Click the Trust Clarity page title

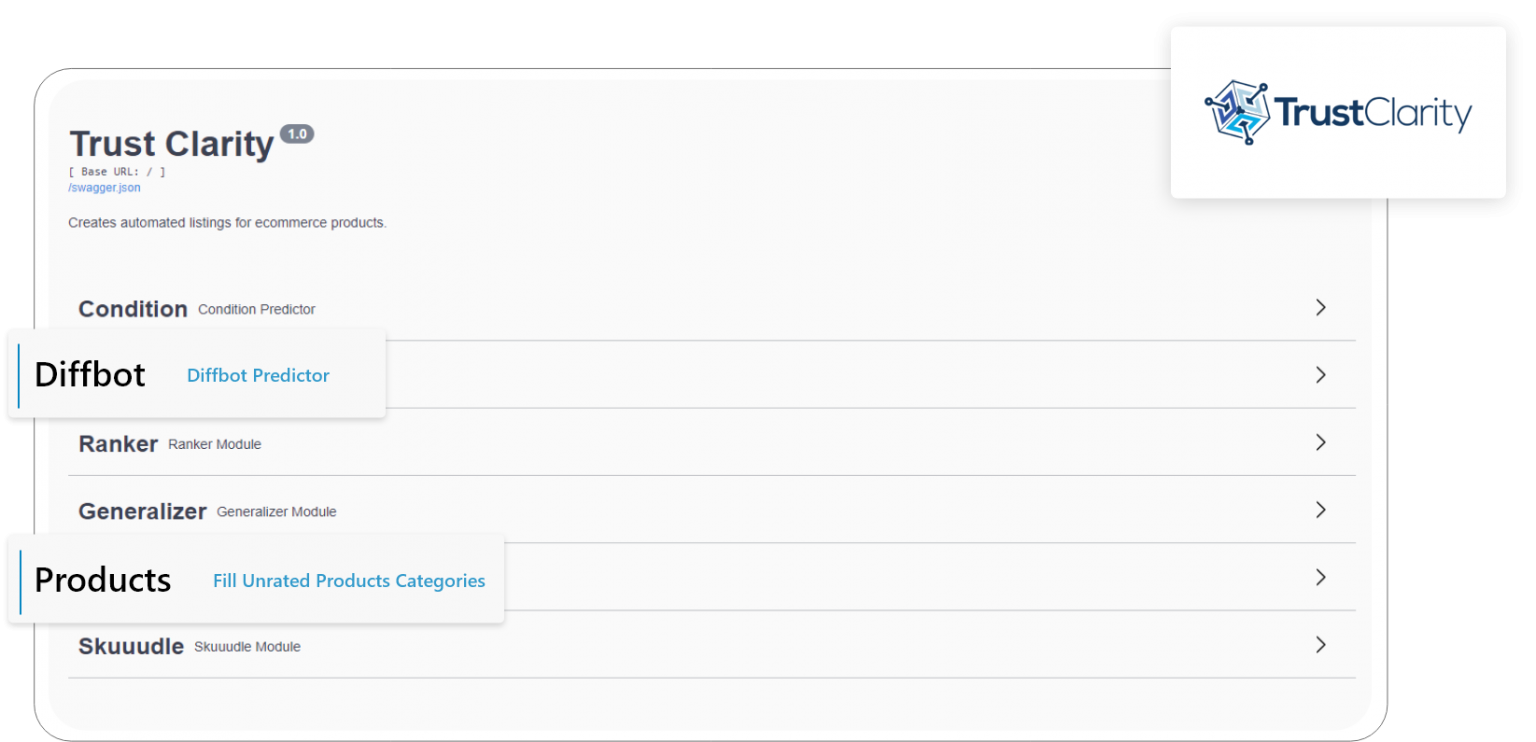pos(170,144)
